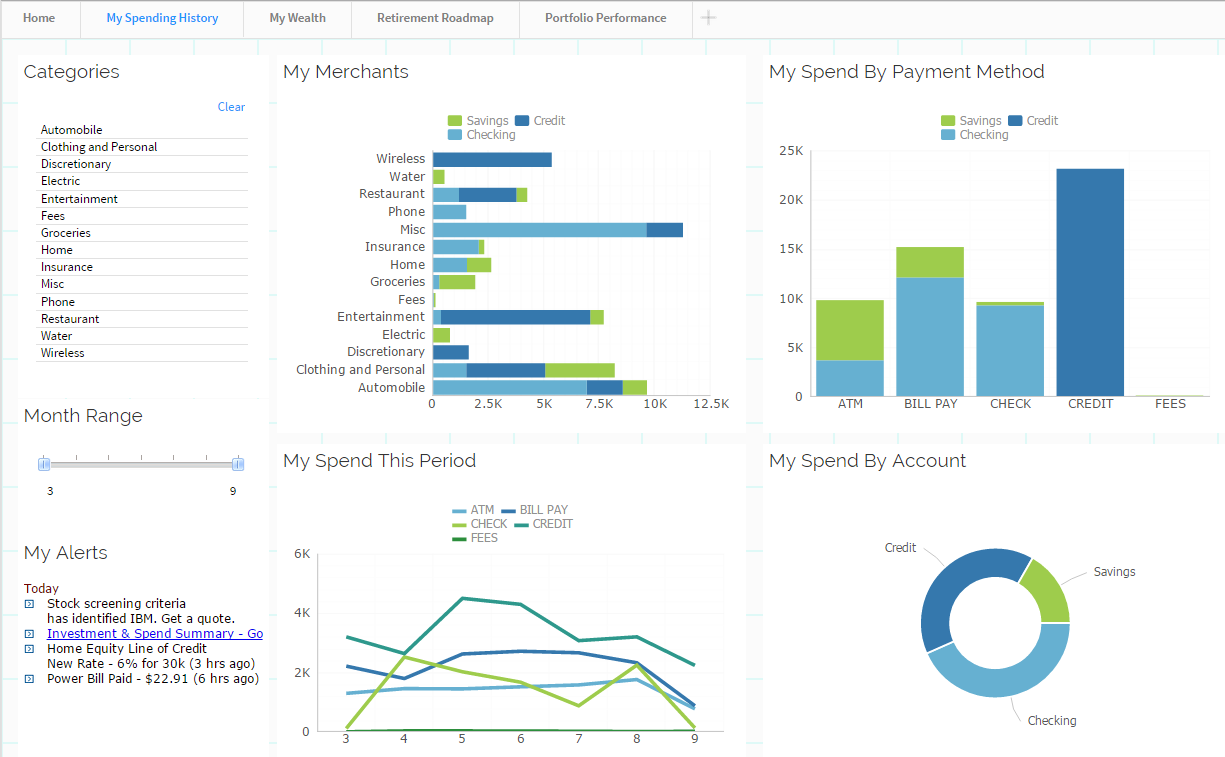
Task: Toggle the Checking series in Payment Method legend
Action: tap(948, 134)
